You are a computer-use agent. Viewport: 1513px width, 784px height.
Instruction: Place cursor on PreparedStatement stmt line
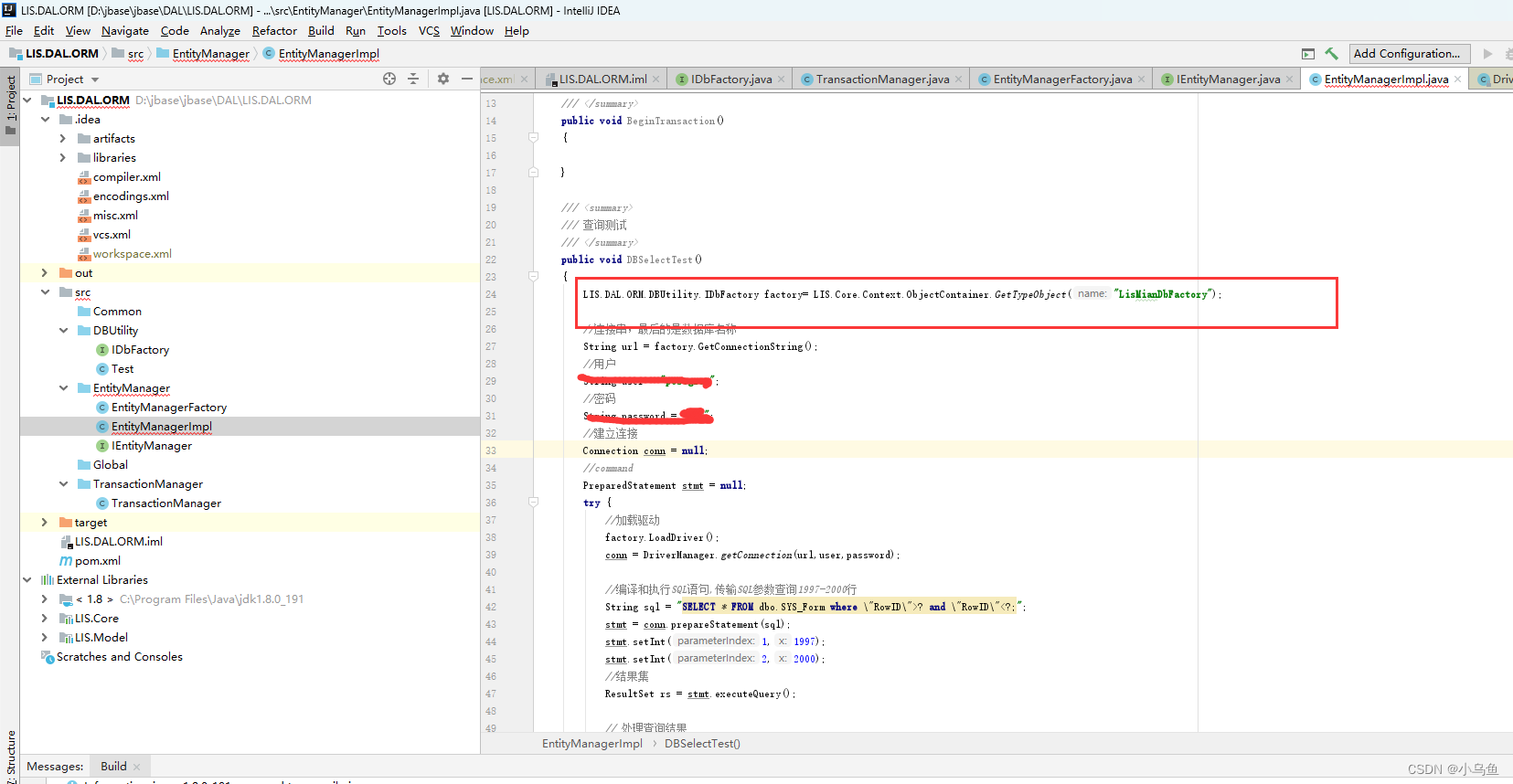coord(665,486)
